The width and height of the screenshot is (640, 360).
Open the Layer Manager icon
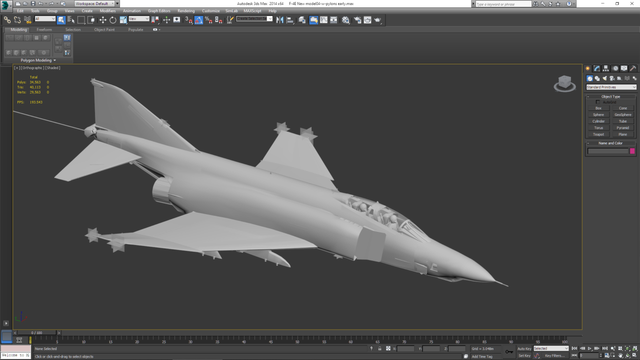coord(302,20)
